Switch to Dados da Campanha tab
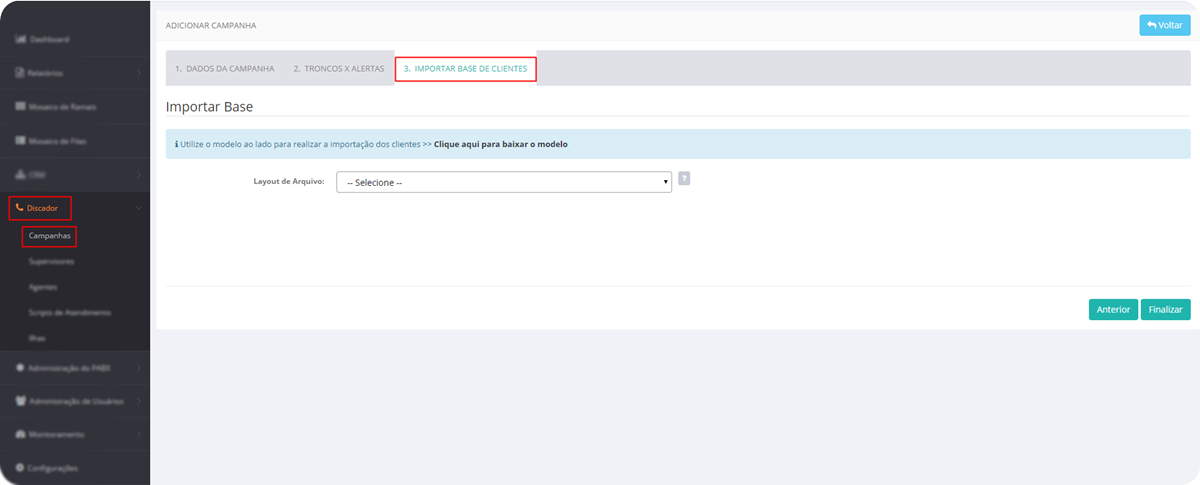This screenshot has width=1200, height=485. pos(225,69)
